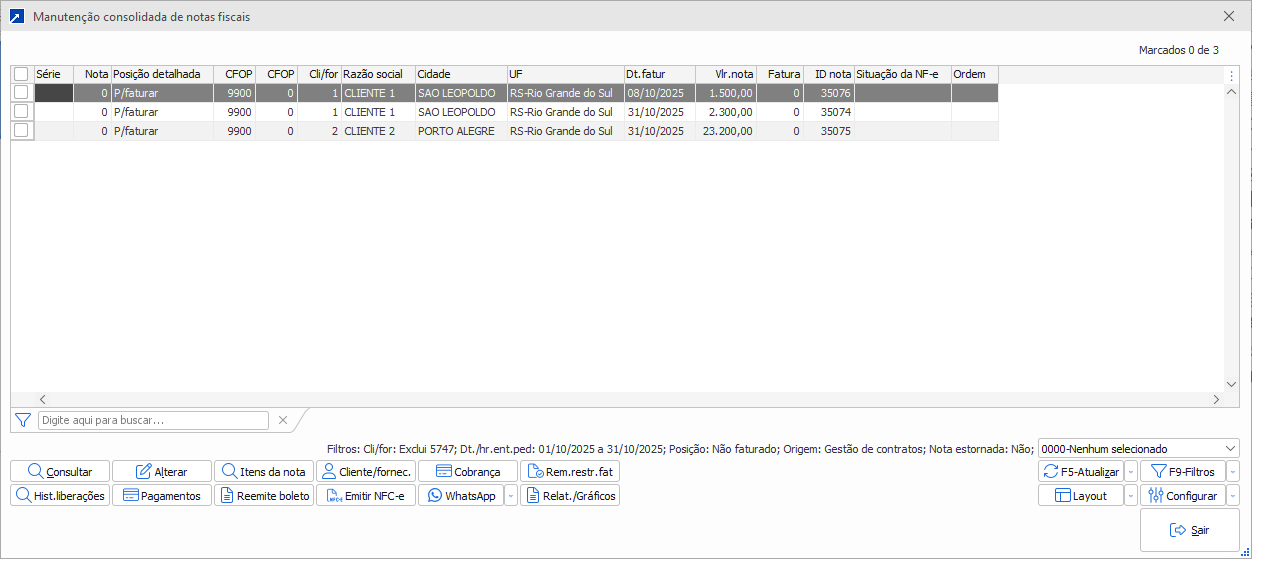
Task: Sort by the Série column header
Action: 53,74
